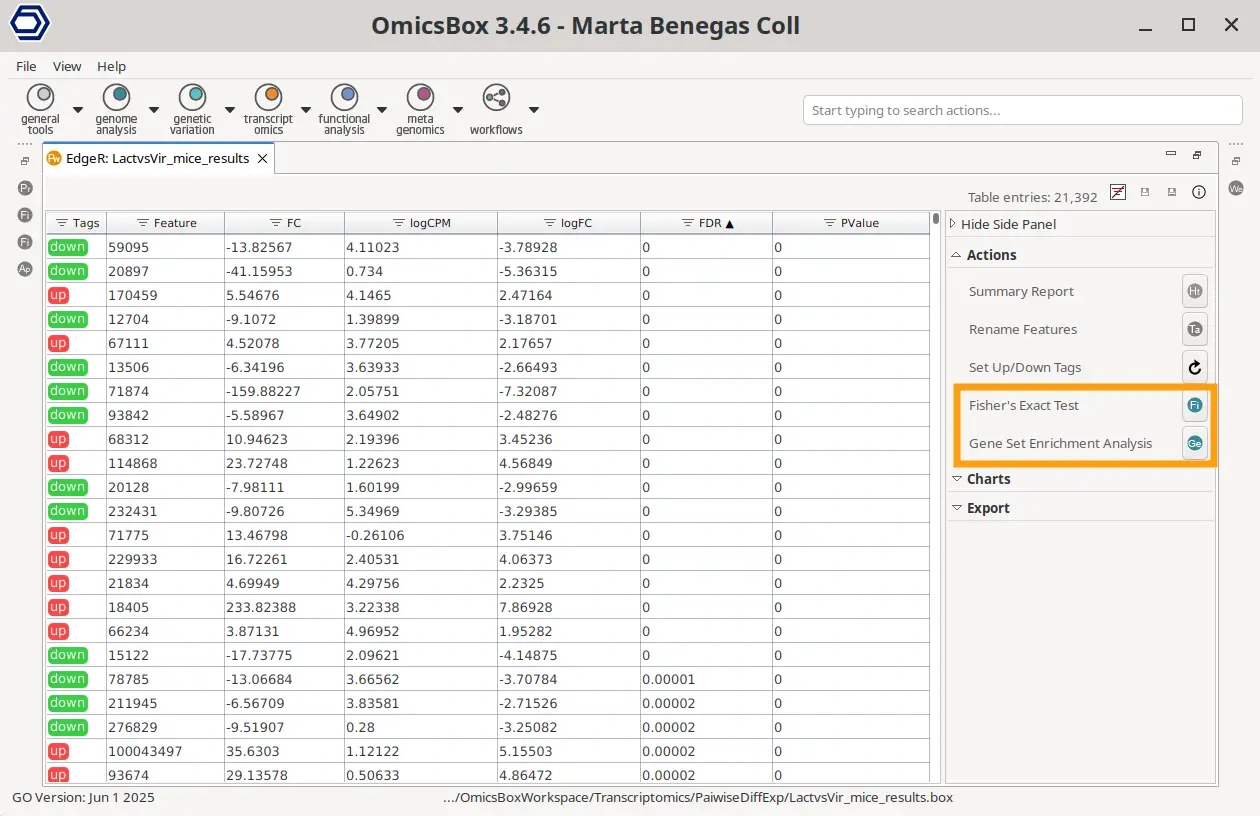Open the general tools toolbar icon
The width and height of the screenshot is (1260, 816).
pyautogui.click(x=40, y=97)
